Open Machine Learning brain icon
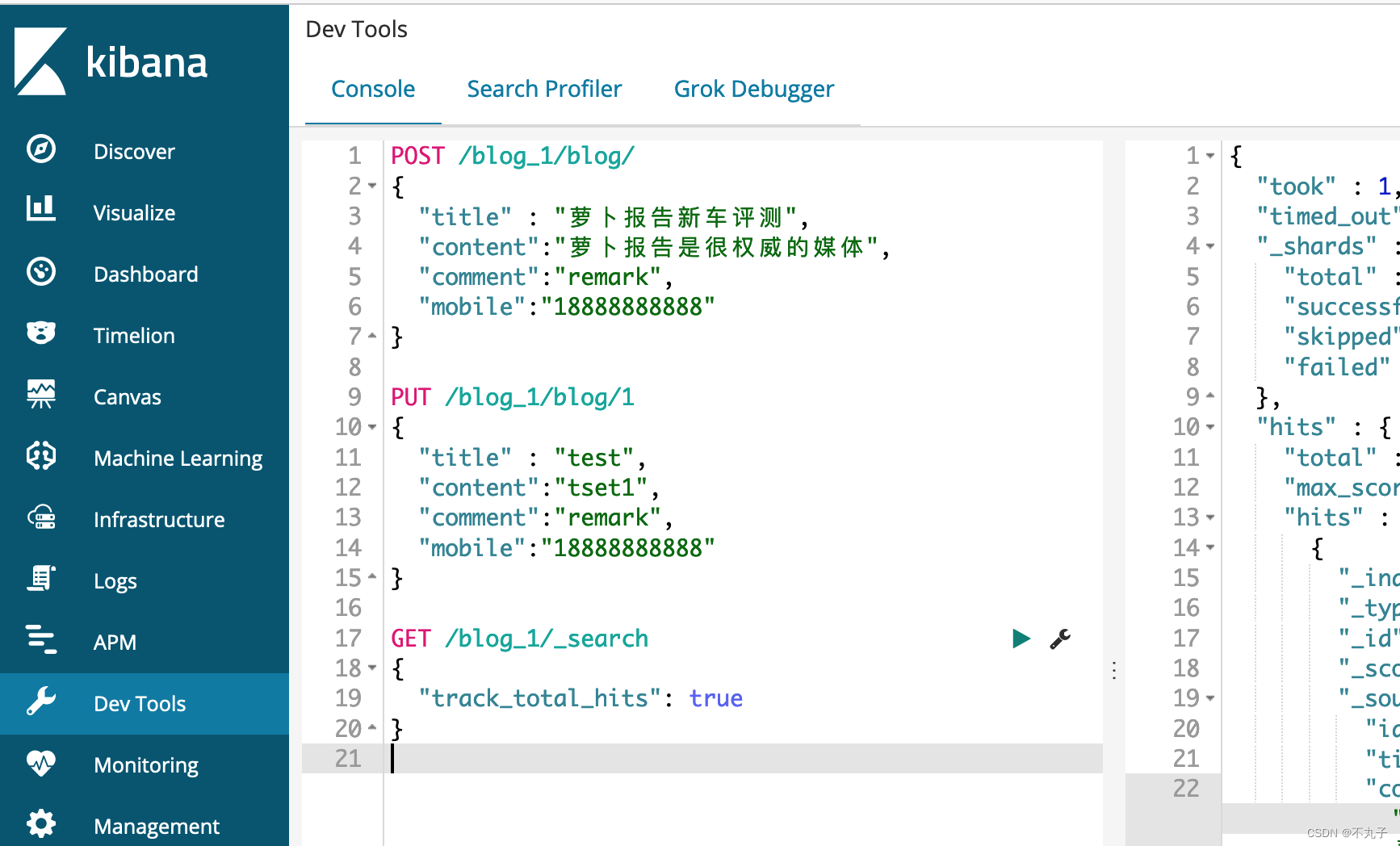The image size is (1400, 846). 41,456
